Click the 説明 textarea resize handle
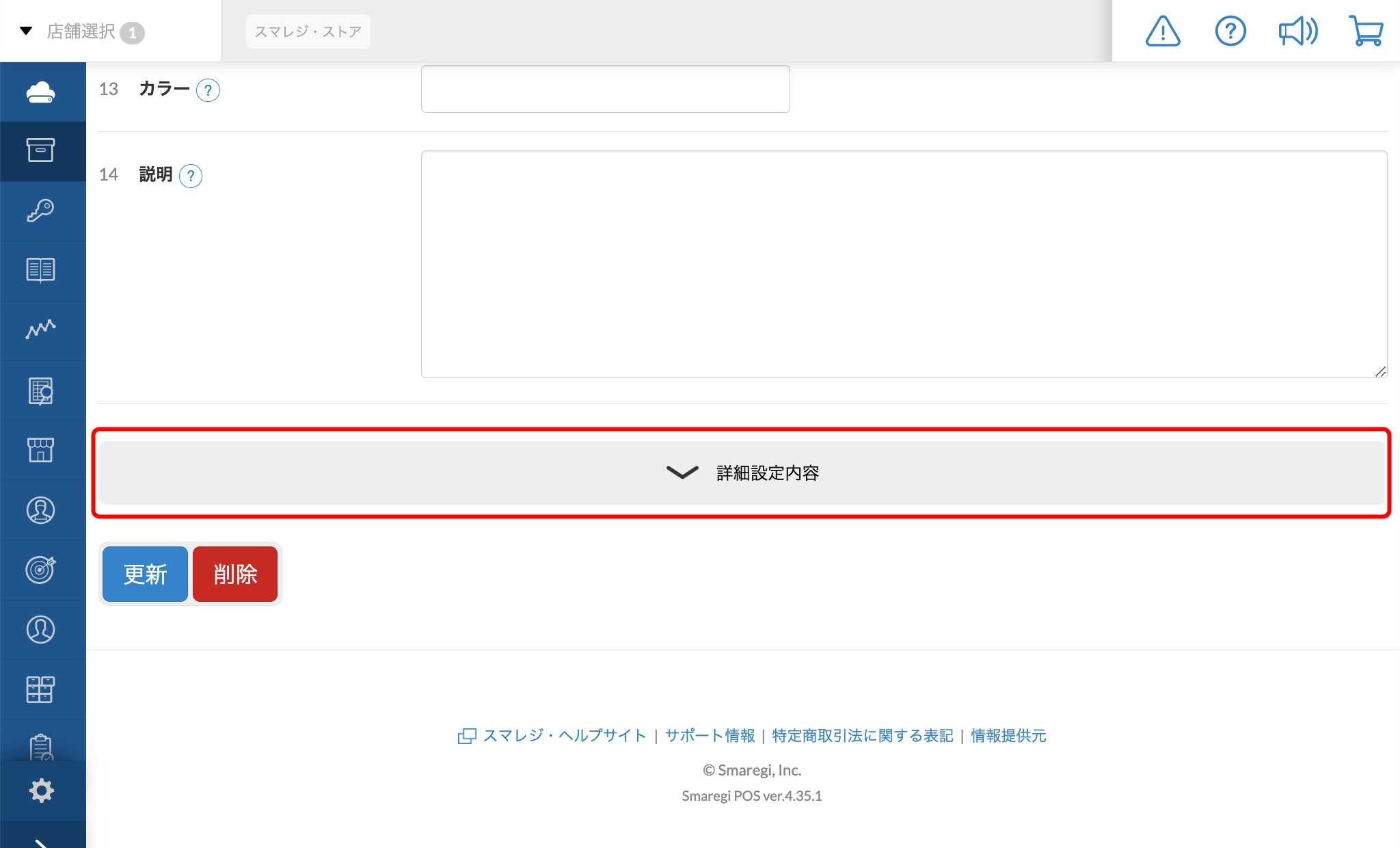1400x848 pixels. point(1380,371)
